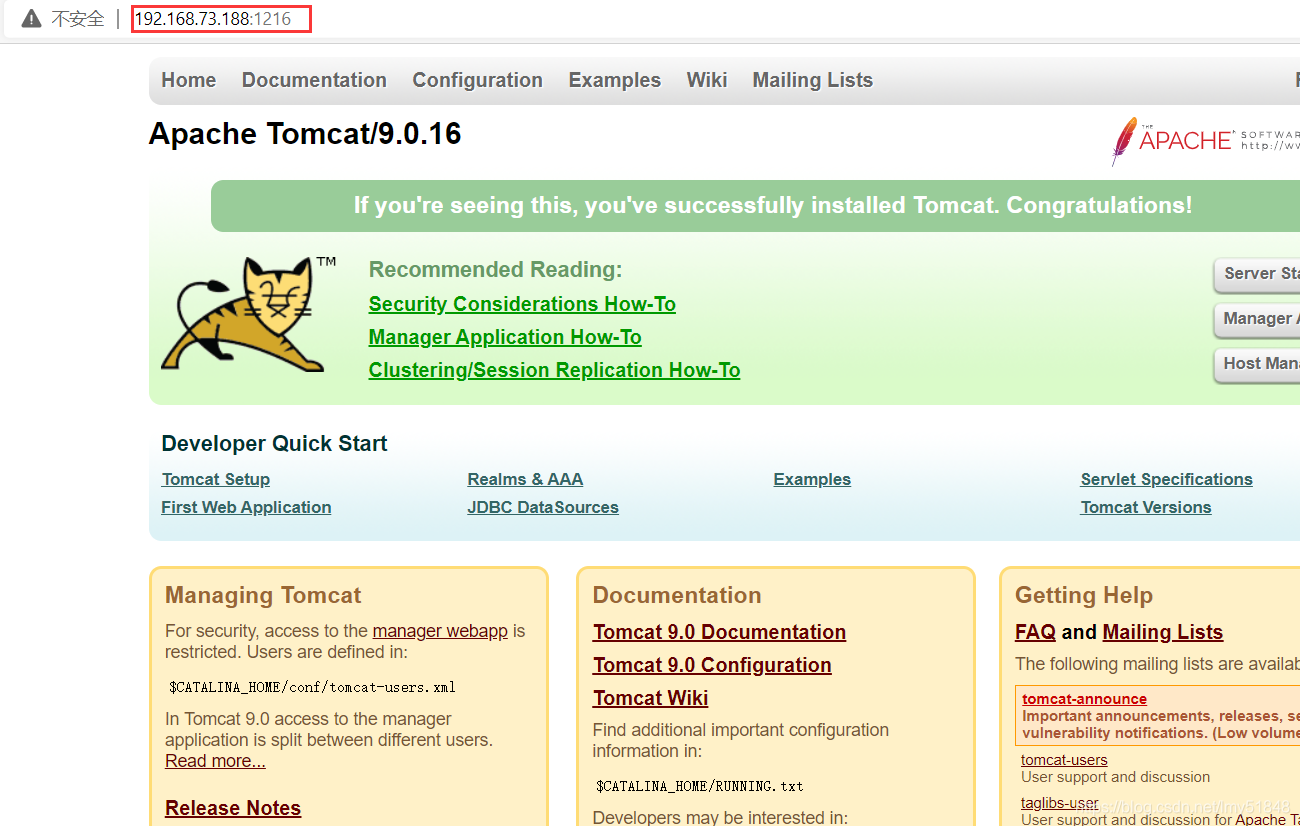Open the Tomcat Versions link
Viewport: 1300px width, 826px height.
pyautogui.click(x=1146, y=507)
